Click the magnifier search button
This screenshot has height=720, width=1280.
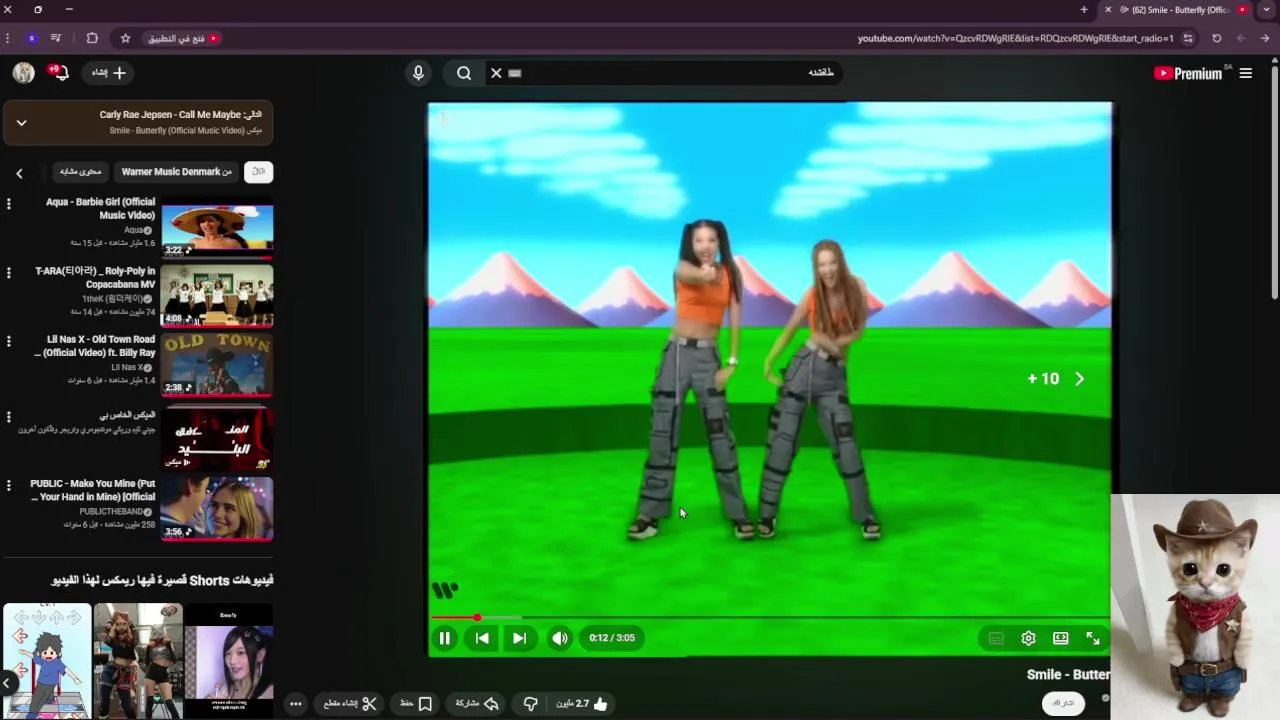pyautogui.click(x=464, y=73)
